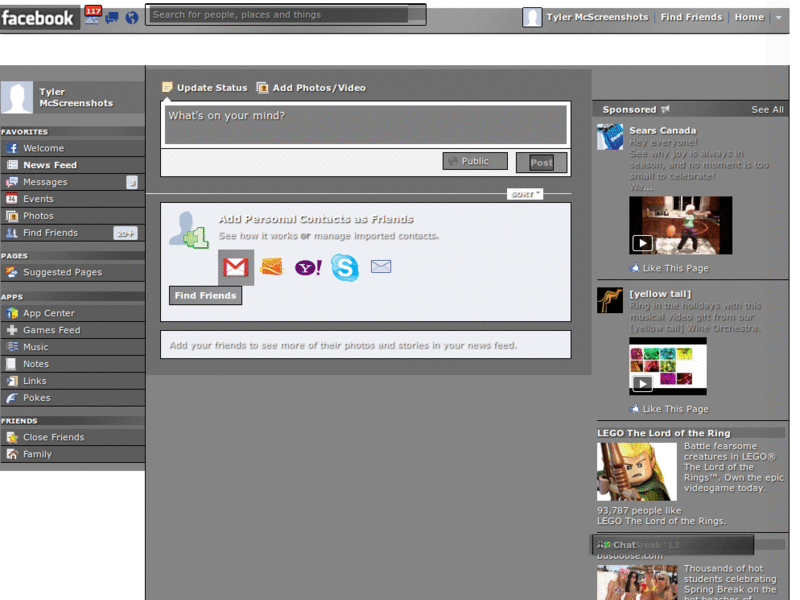
Task: Click the Post button
Action: pos(541,162)
